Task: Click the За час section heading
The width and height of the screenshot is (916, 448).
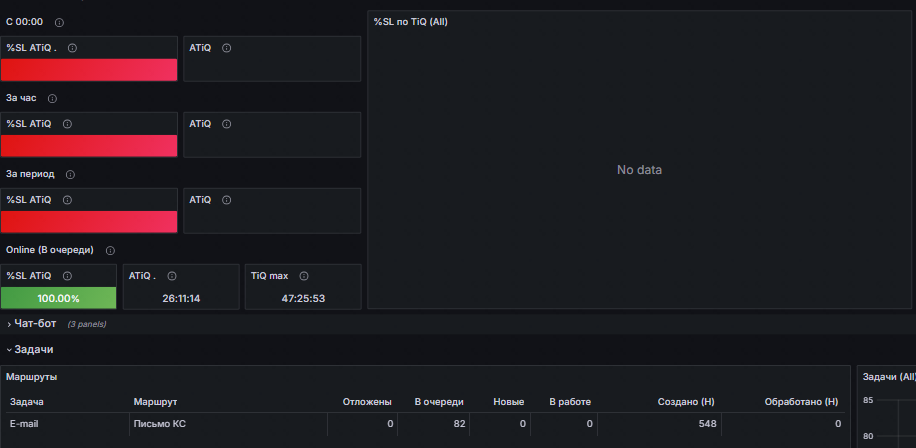Action: pyautogui.click(x=21, y=98)
